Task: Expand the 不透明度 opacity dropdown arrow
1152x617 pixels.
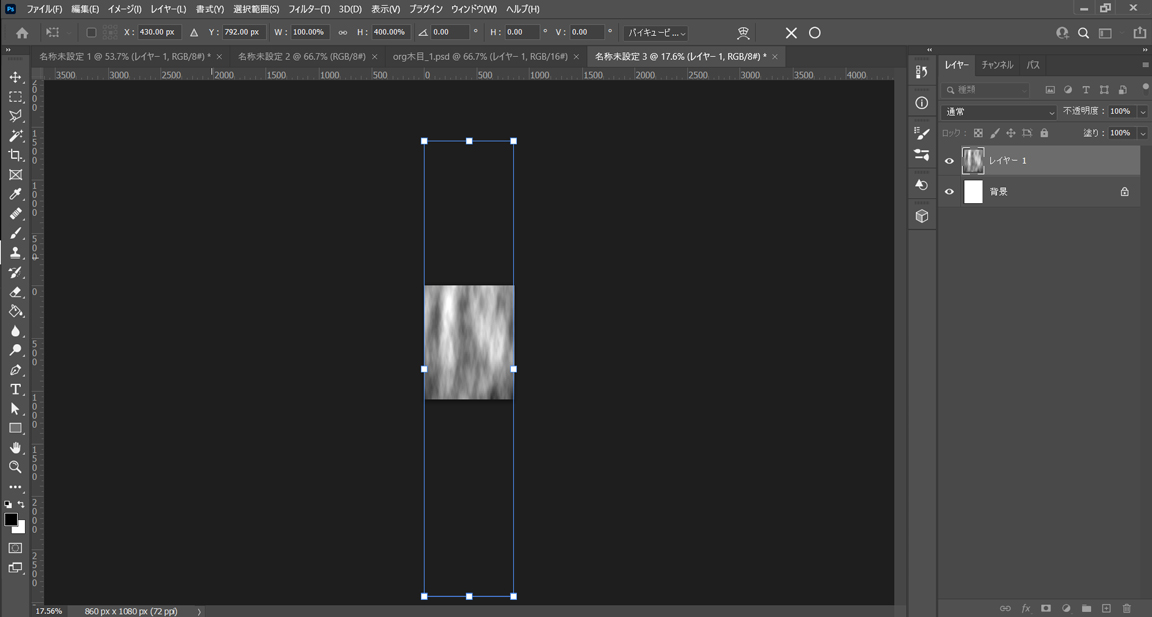Action: (x=1143, y=112)
